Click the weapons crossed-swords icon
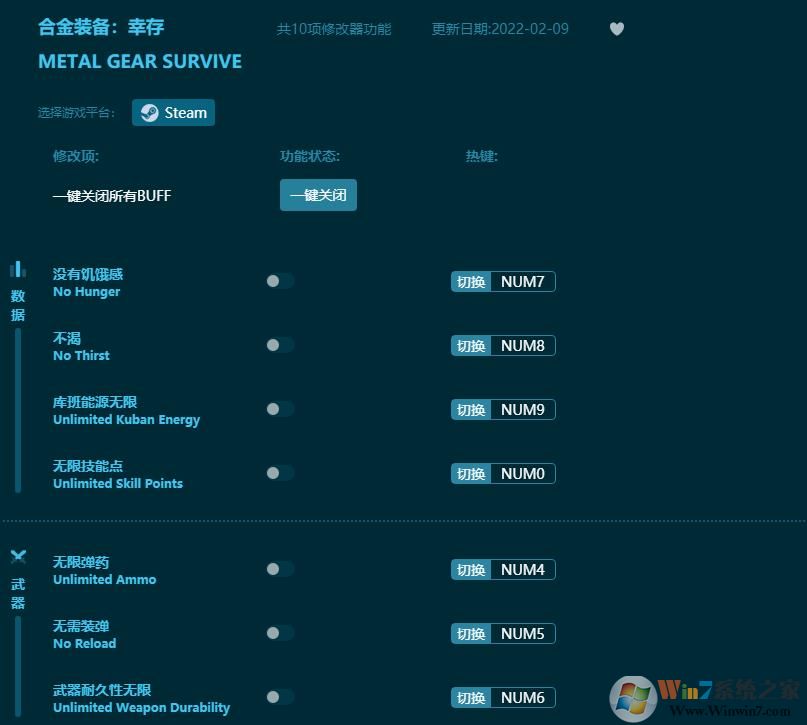Screen dimensions: 807x725 point(18,557)
